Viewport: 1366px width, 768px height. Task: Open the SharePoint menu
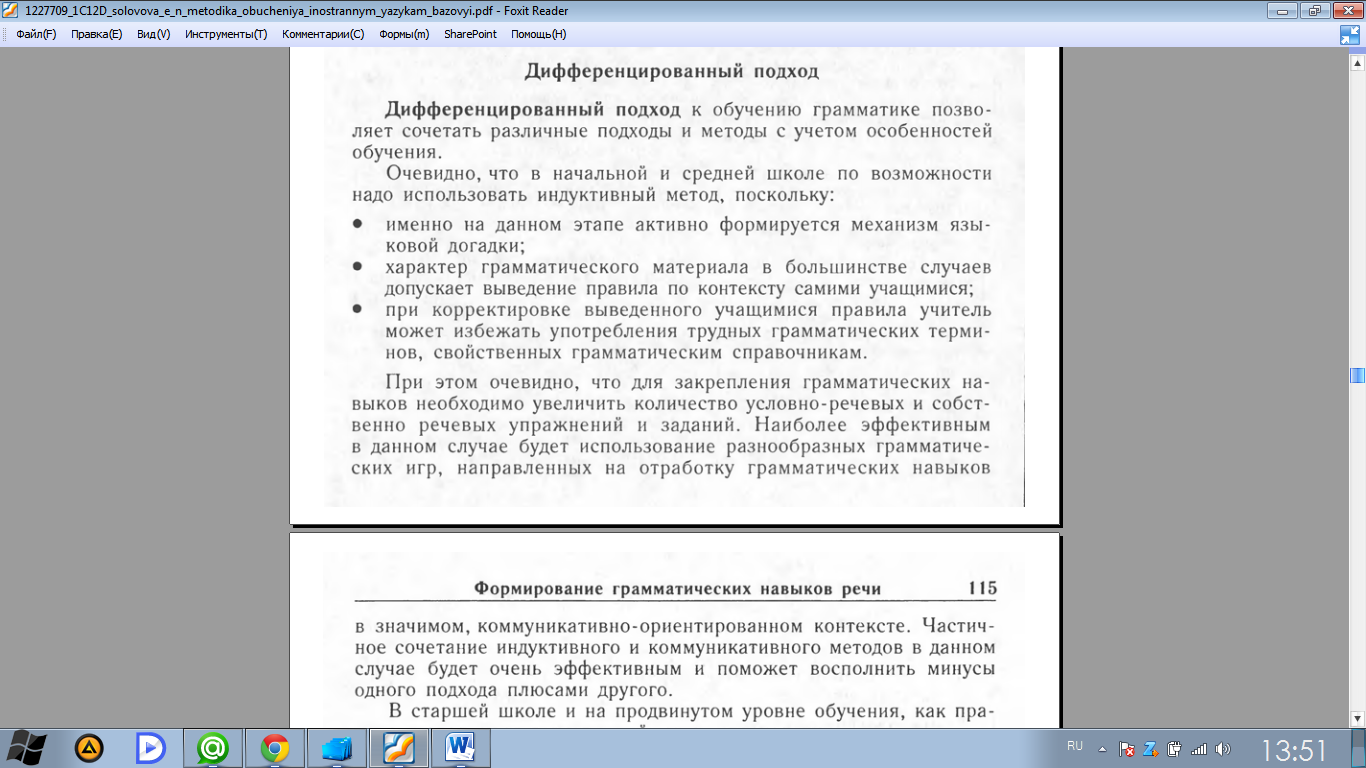pos(470,33)
